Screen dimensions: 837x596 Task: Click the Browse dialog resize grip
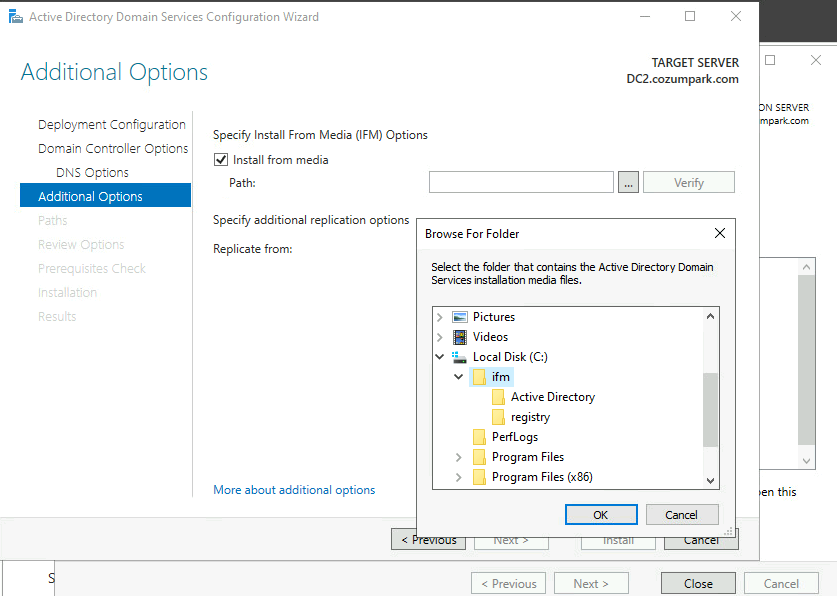click(729, 531)
